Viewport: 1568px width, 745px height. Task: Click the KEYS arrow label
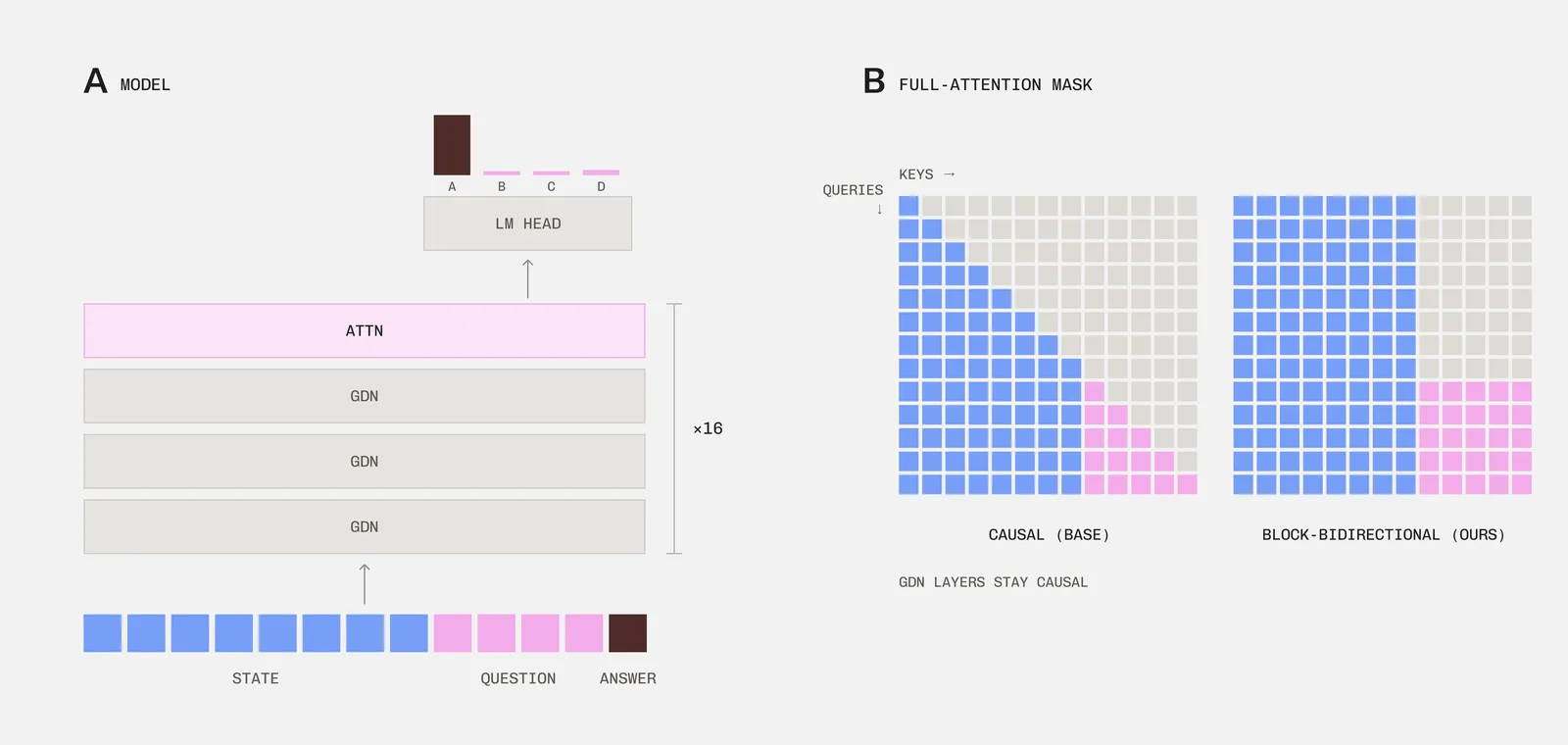(927, 174)
